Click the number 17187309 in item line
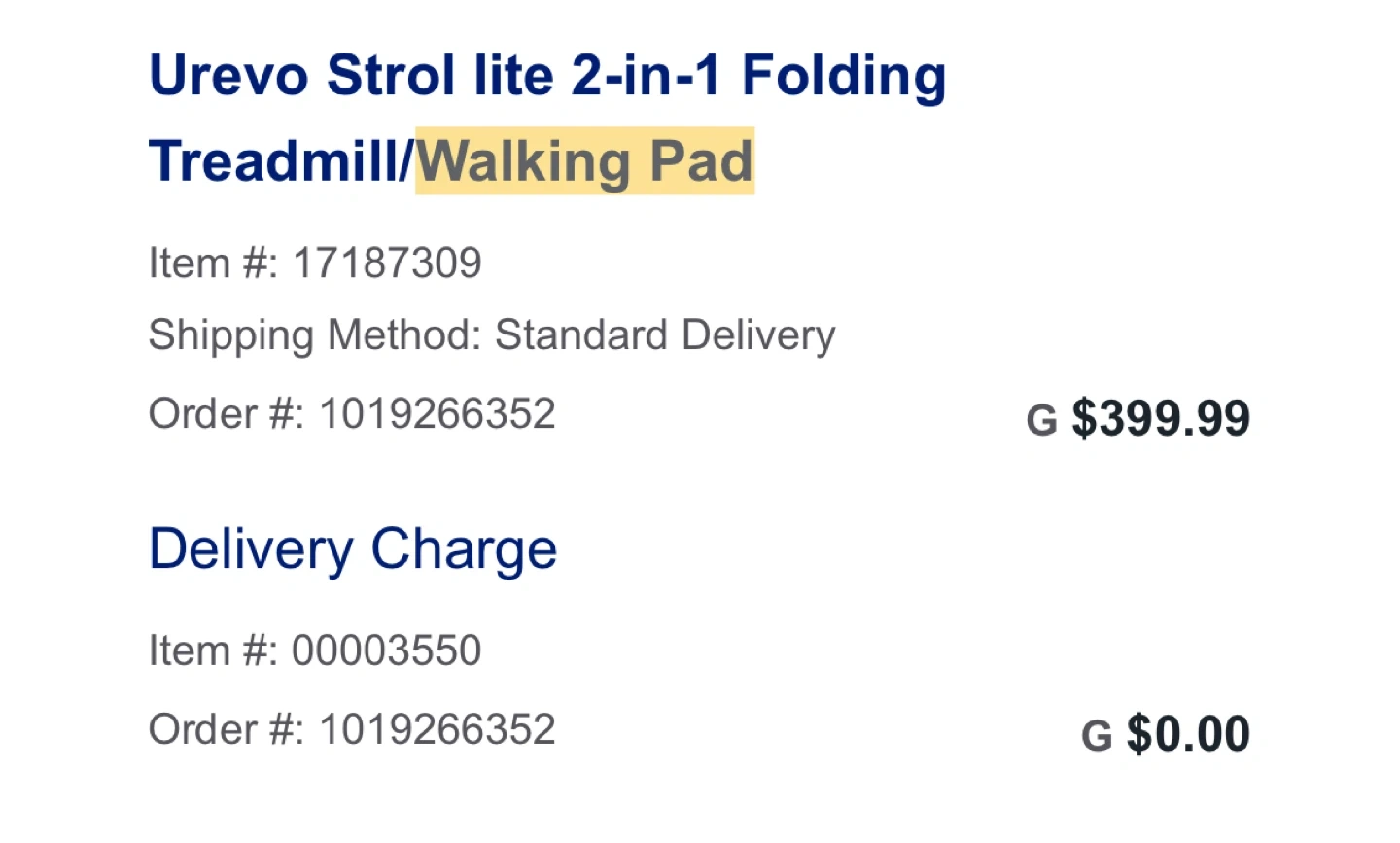 click(387, 263)
